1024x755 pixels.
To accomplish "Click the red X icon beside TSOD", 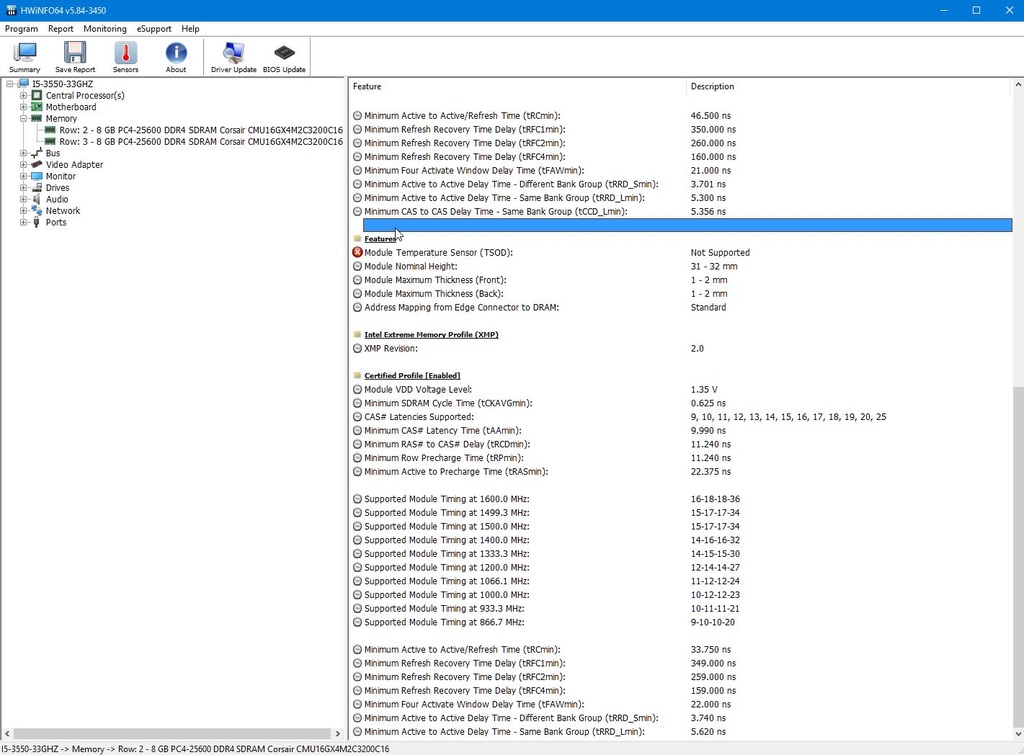I will [x=357, y=252].
